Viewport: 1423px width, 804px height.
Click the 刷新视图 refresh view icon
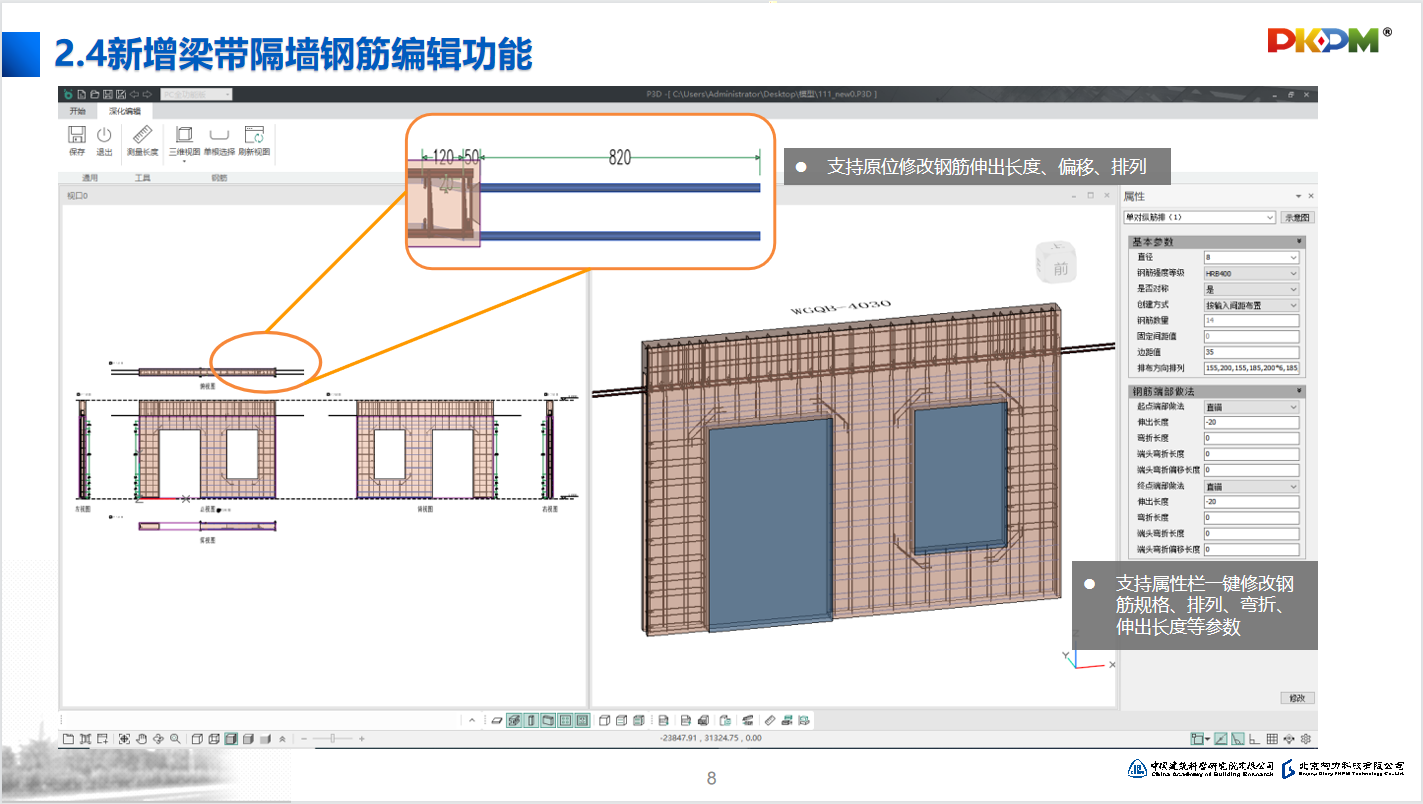coord(254,135)
